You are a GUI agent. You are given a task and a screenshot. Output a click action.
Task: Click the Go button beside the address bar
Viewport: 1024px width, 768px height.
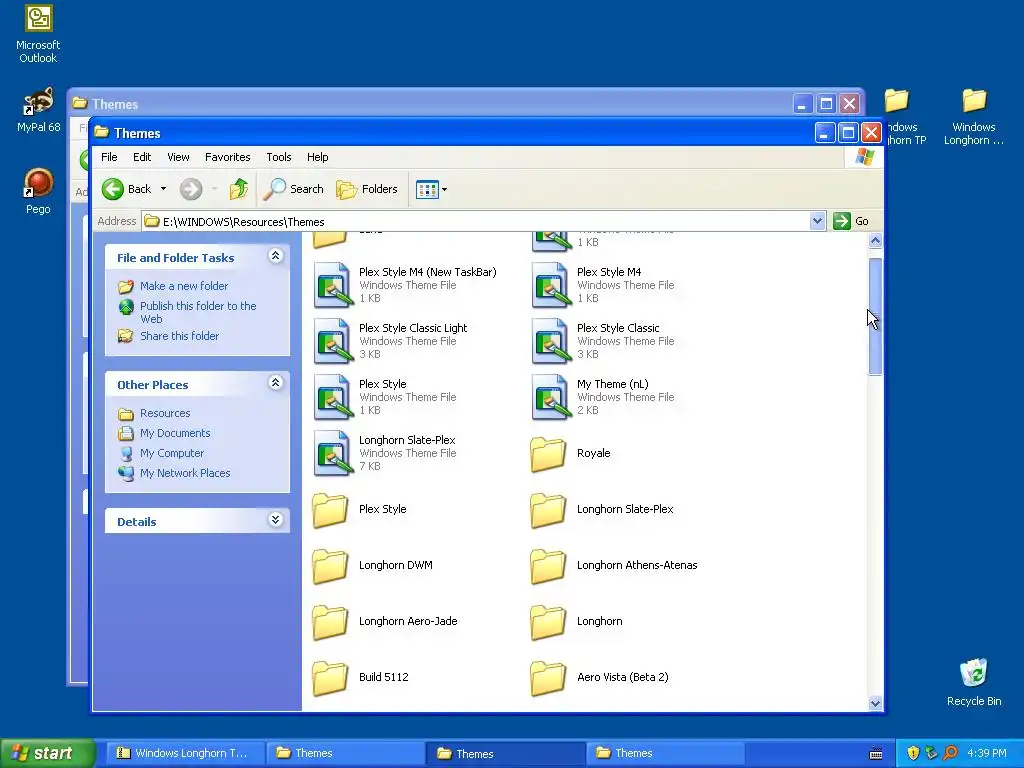[x=852, y=221]
